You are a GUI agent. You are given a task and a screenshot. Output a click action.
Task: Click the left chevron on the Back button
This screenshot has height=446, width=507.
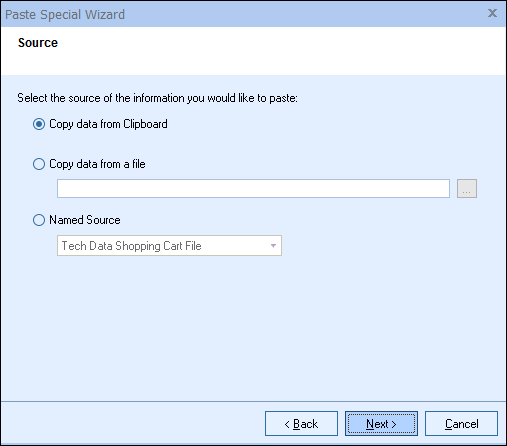point(287,424)
